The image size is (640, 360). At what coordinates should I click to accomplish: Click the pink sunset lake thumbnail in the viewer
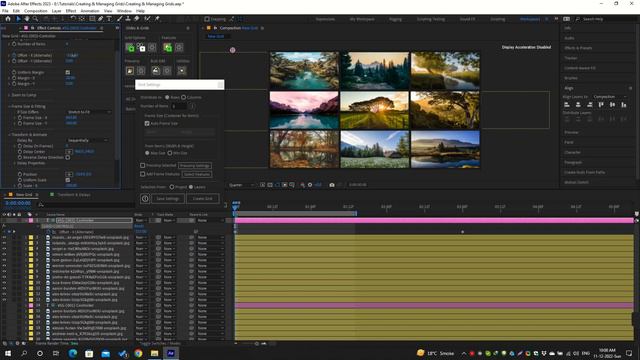click(304, 110)
